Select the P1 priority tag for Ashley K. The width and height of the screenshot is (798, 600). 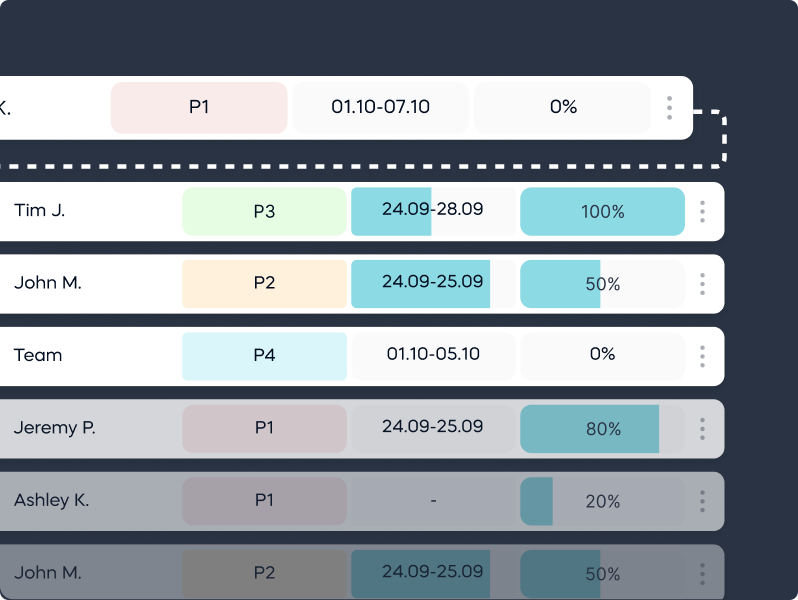click(264, 501)
